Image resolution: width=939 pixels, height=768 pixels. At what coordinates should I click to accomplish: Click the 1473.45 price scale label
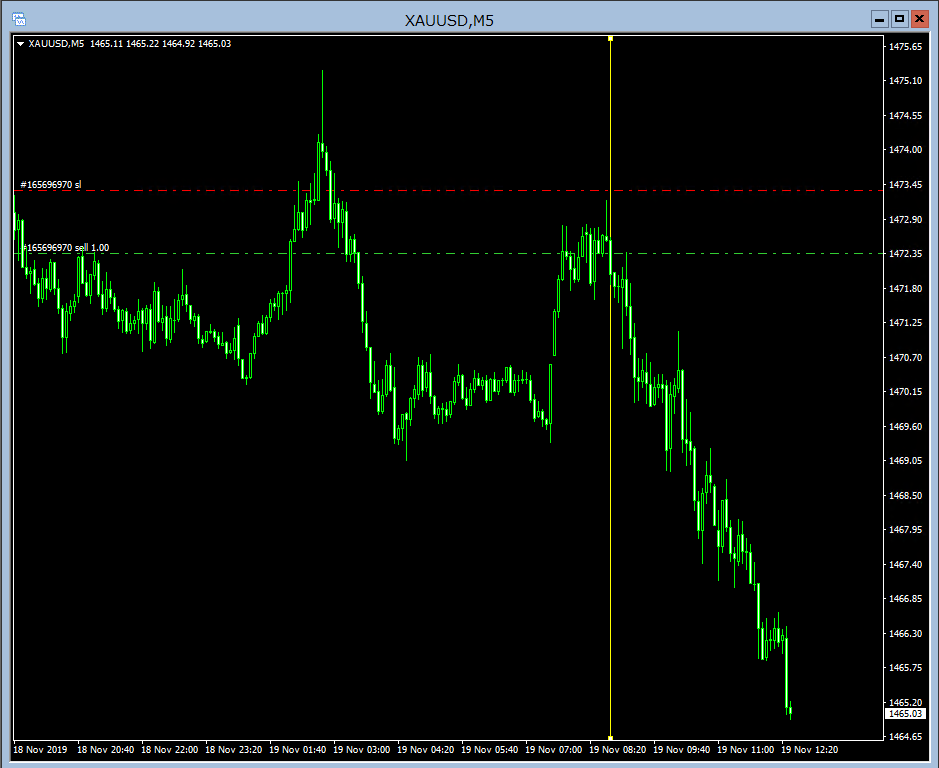(905, 185)
